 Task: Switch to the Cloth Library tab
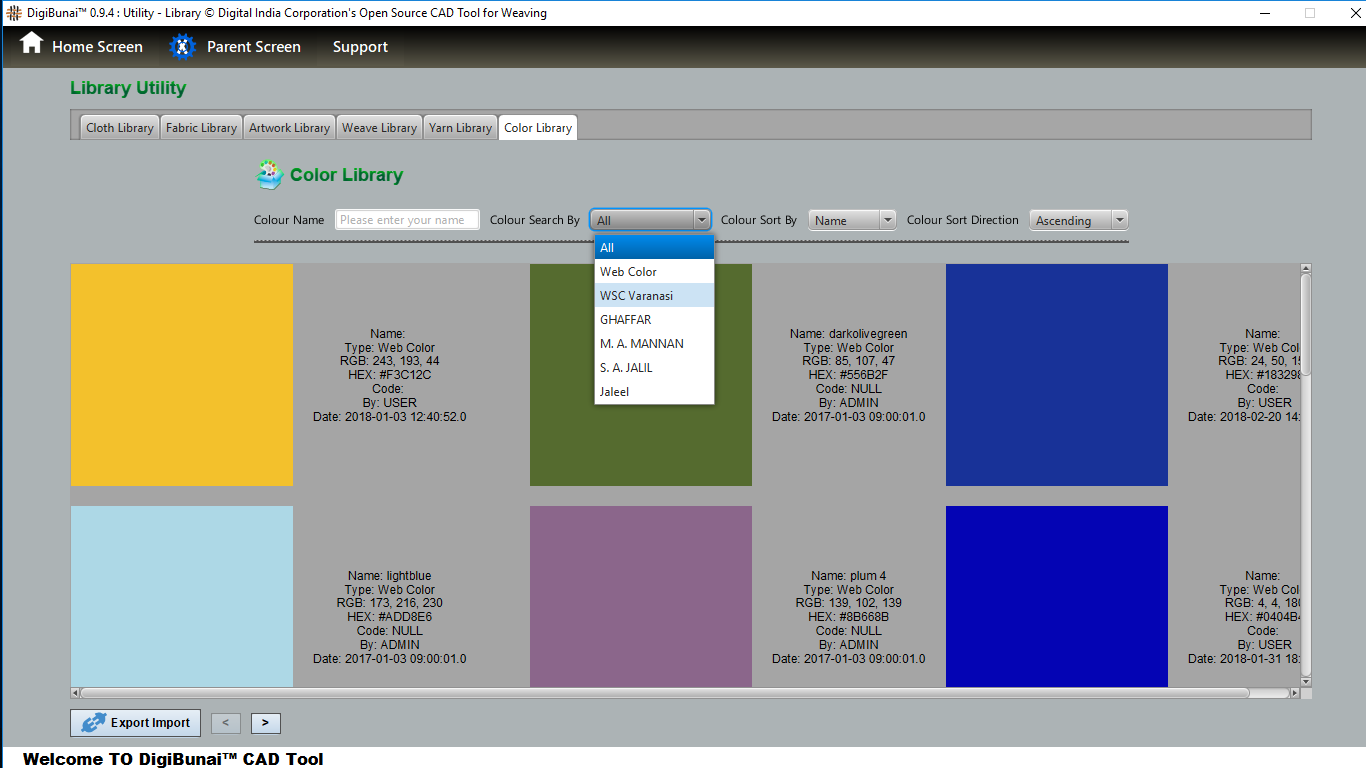click(119, 128)
